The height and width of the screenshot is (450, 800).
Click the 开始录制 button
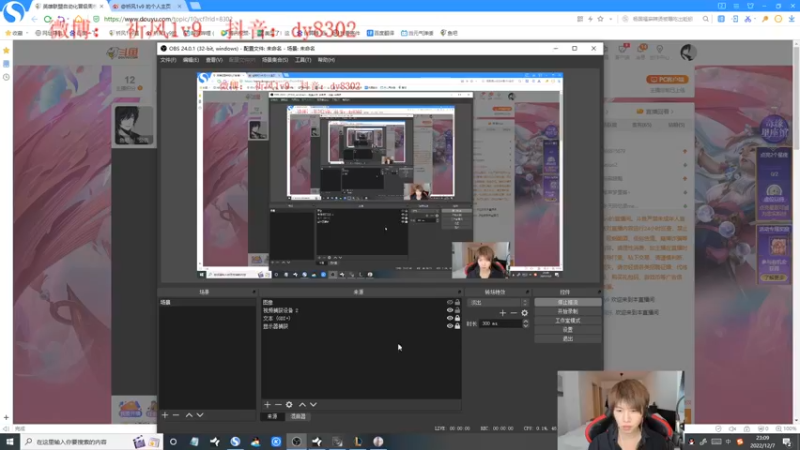[568, 311]
